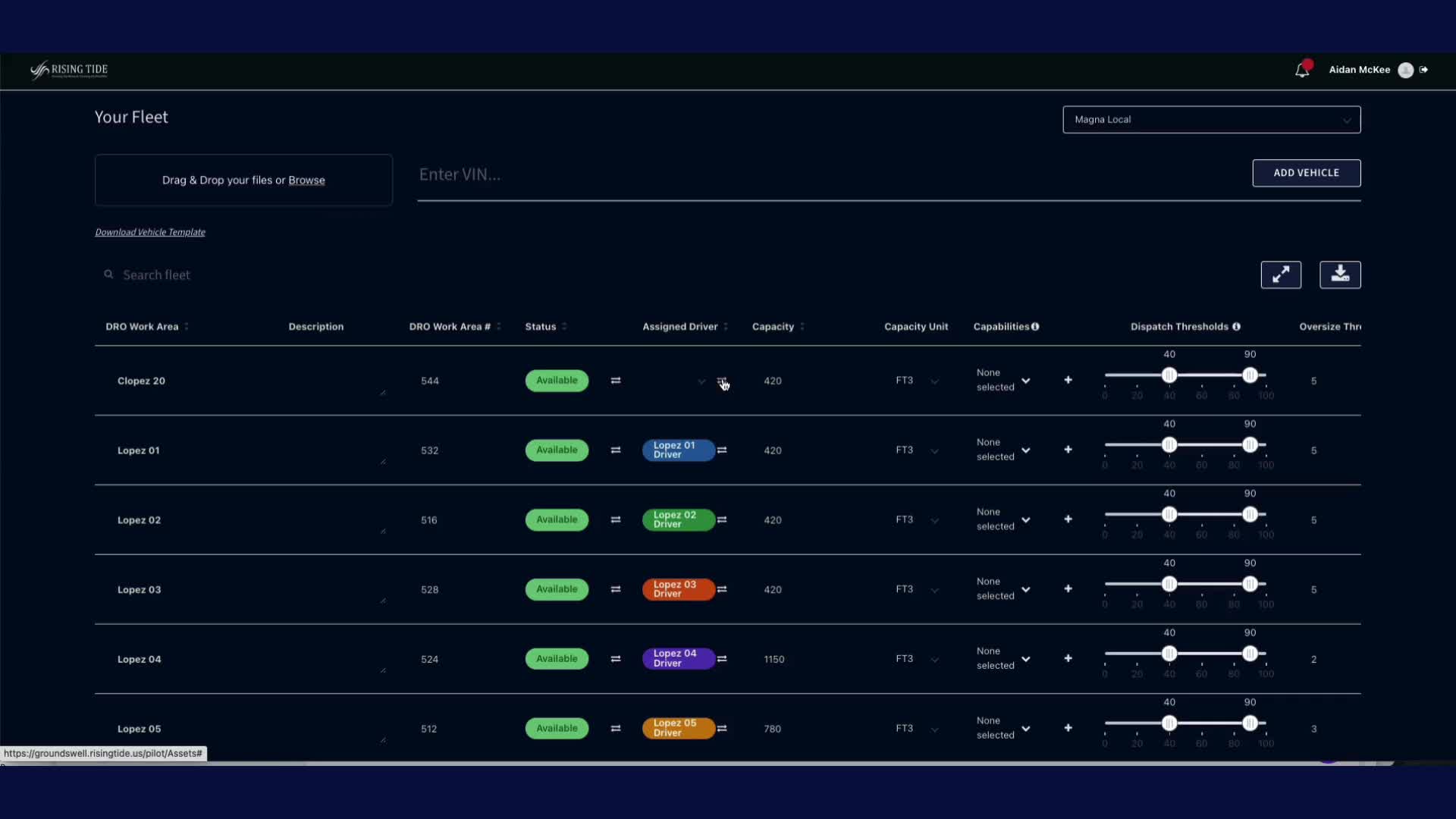Image resolution: width=1456 pixels, height=819 pixels.
Task: Focus the Enter VIN input field
Action: pyautogui.click(x=827, y=175)
